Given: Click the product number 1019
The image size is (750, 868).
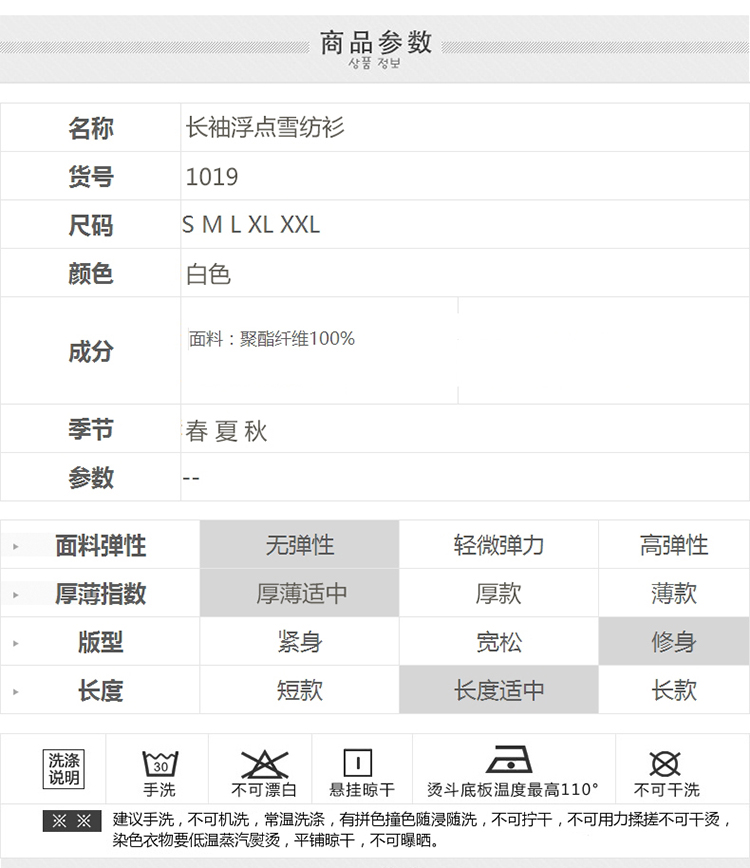Looking at the screenshot, I should (x=212, y=177).
